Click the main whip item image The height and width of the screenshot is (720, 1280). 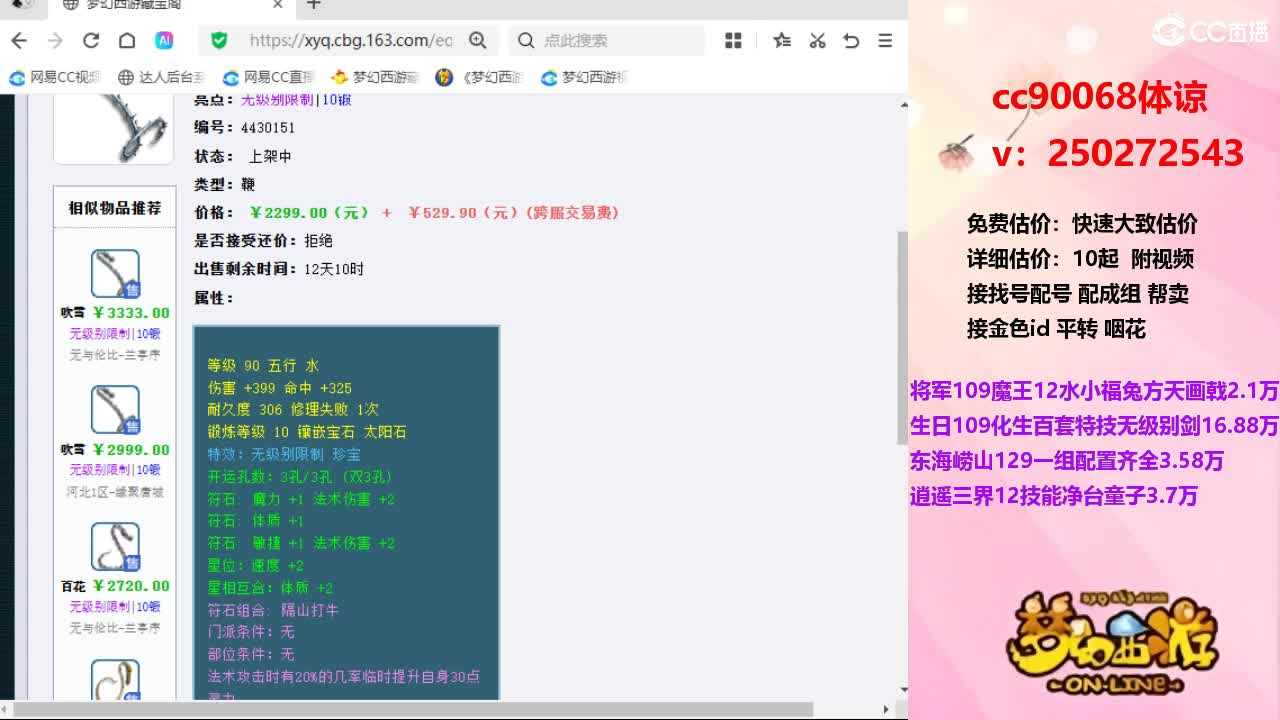coord(114,128)
